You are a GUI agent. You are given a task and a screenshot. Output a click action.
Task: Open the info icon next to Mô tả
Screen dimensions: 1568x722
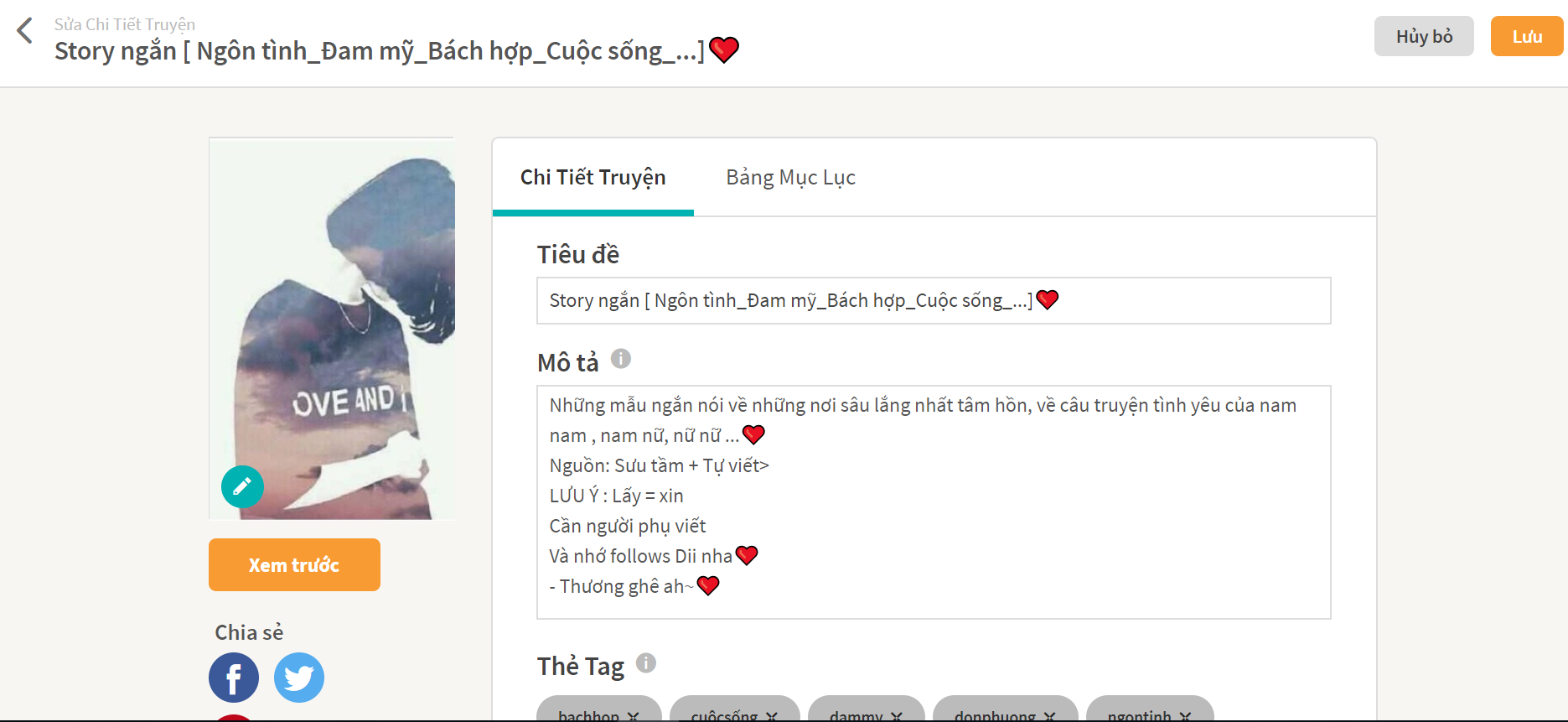(x=621, y=359)
